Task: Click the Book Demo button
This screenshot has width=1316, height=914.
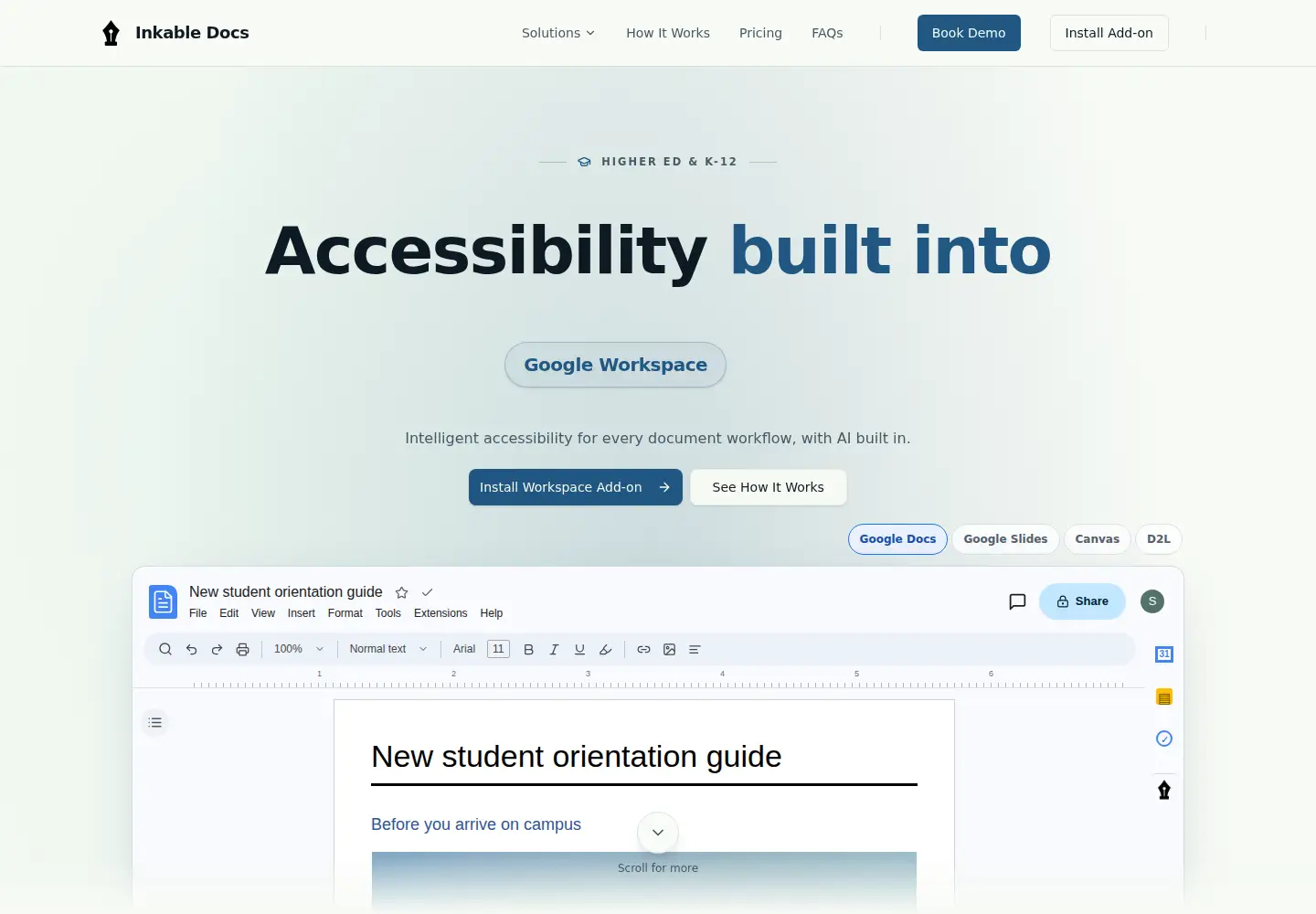Action: click(969, 33)
